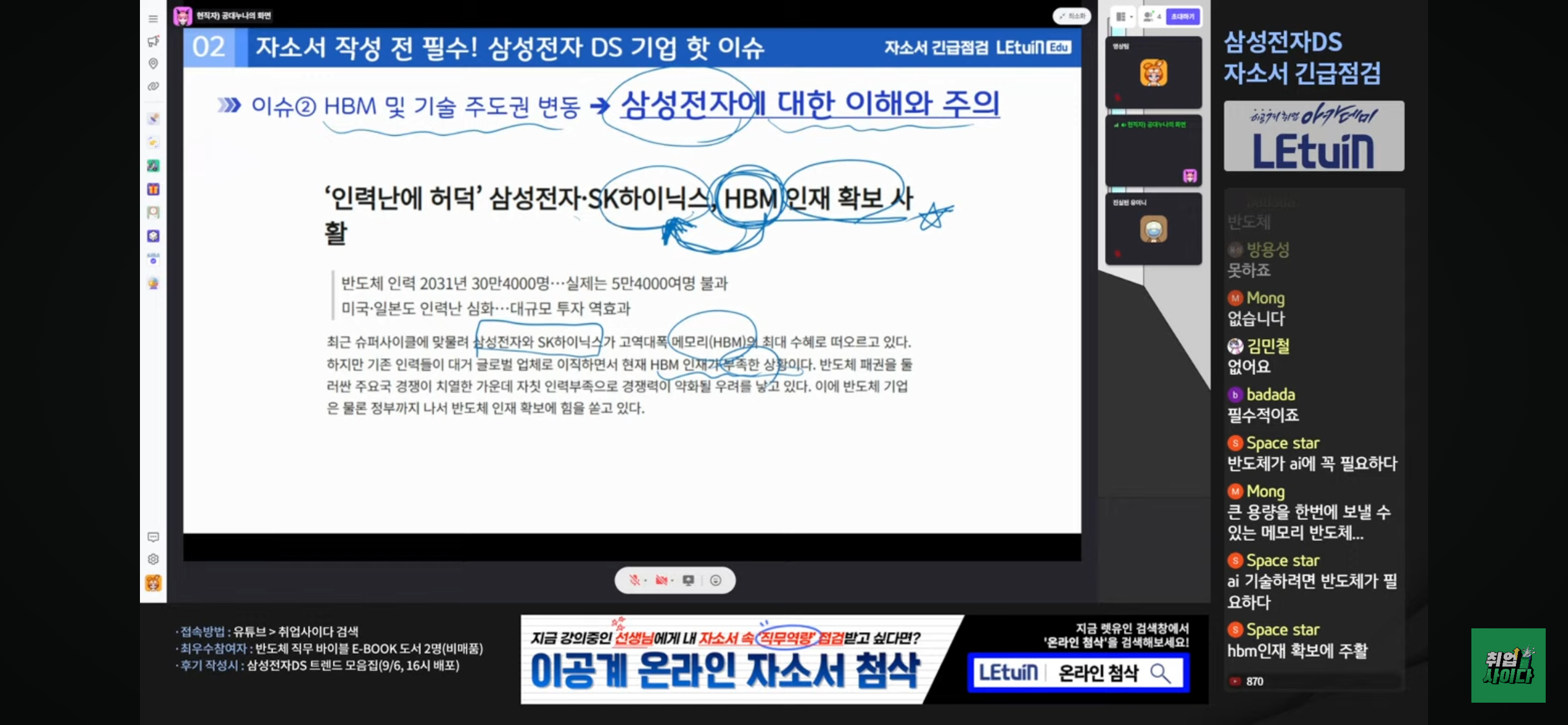Click the location pin sidebar icon
The image size is (1568, 725).
[x=153, y=64]
